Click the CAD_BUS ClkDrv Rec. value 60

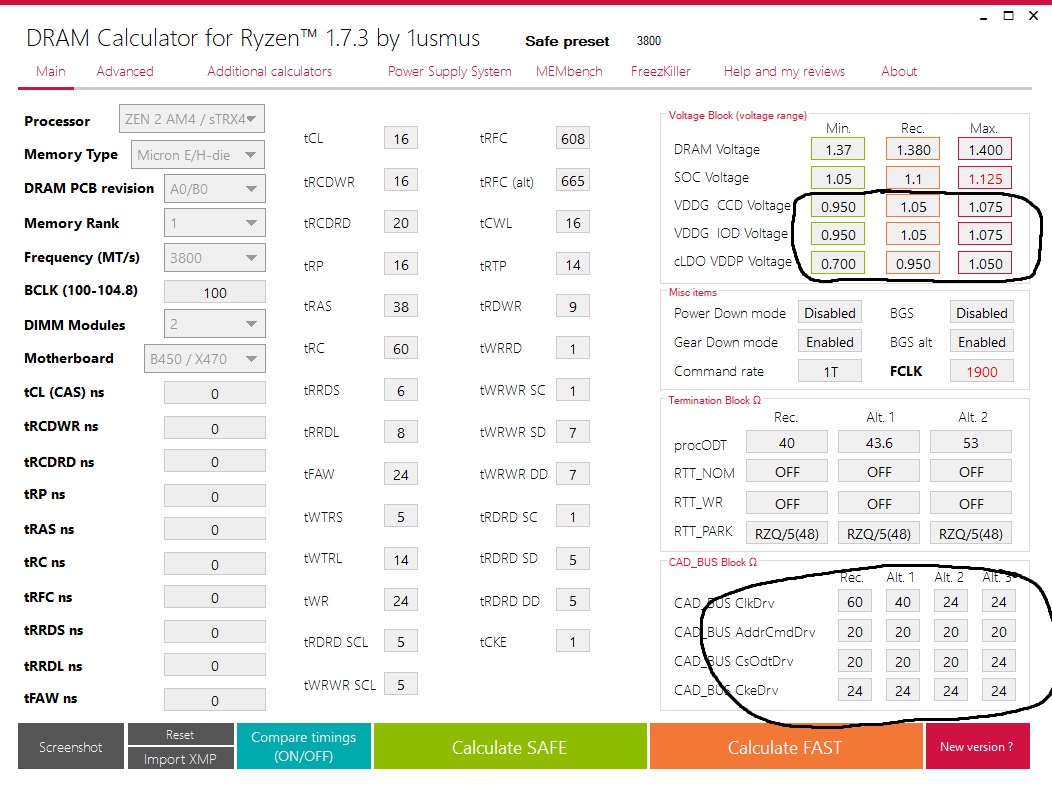[855, 602]
